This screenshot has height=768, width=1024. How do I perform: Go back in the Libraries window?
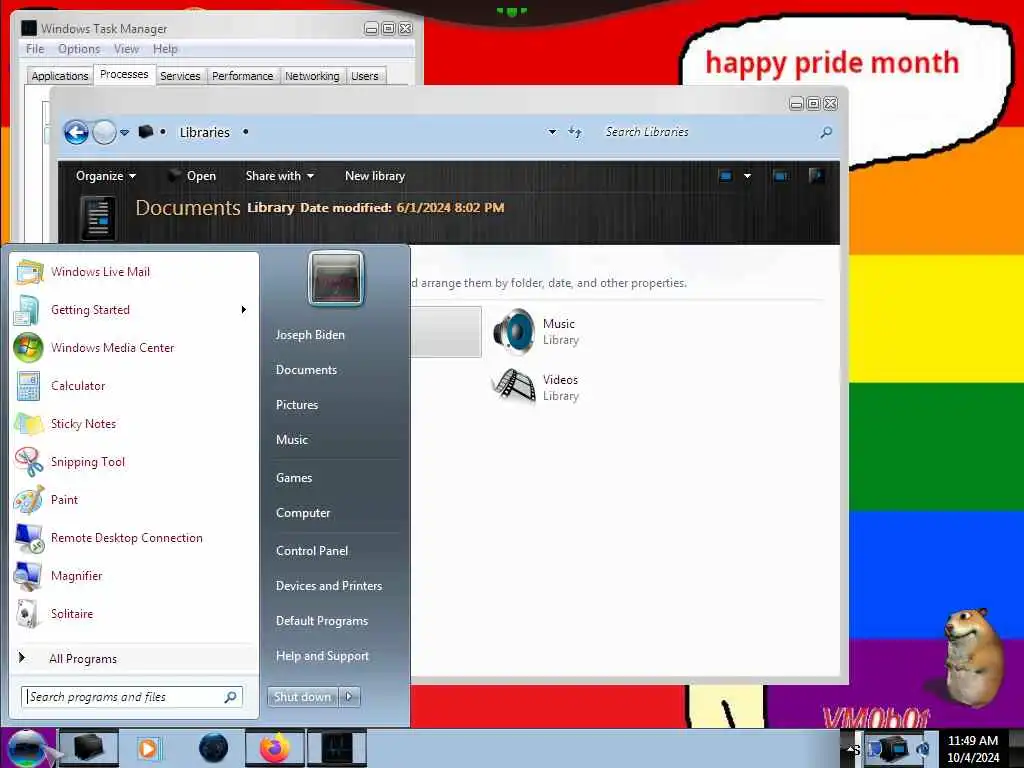tap(76, 133)
